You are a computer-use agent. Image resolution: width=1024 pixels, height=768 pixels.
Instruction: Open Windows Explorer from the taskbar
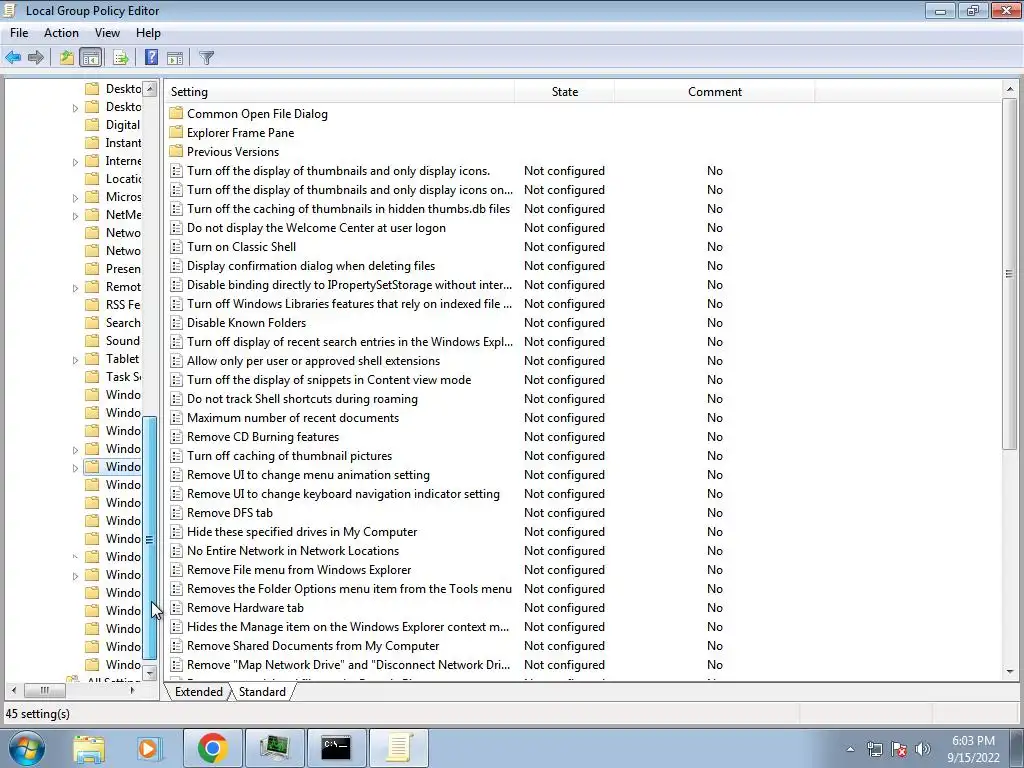(x=89, y=748)
